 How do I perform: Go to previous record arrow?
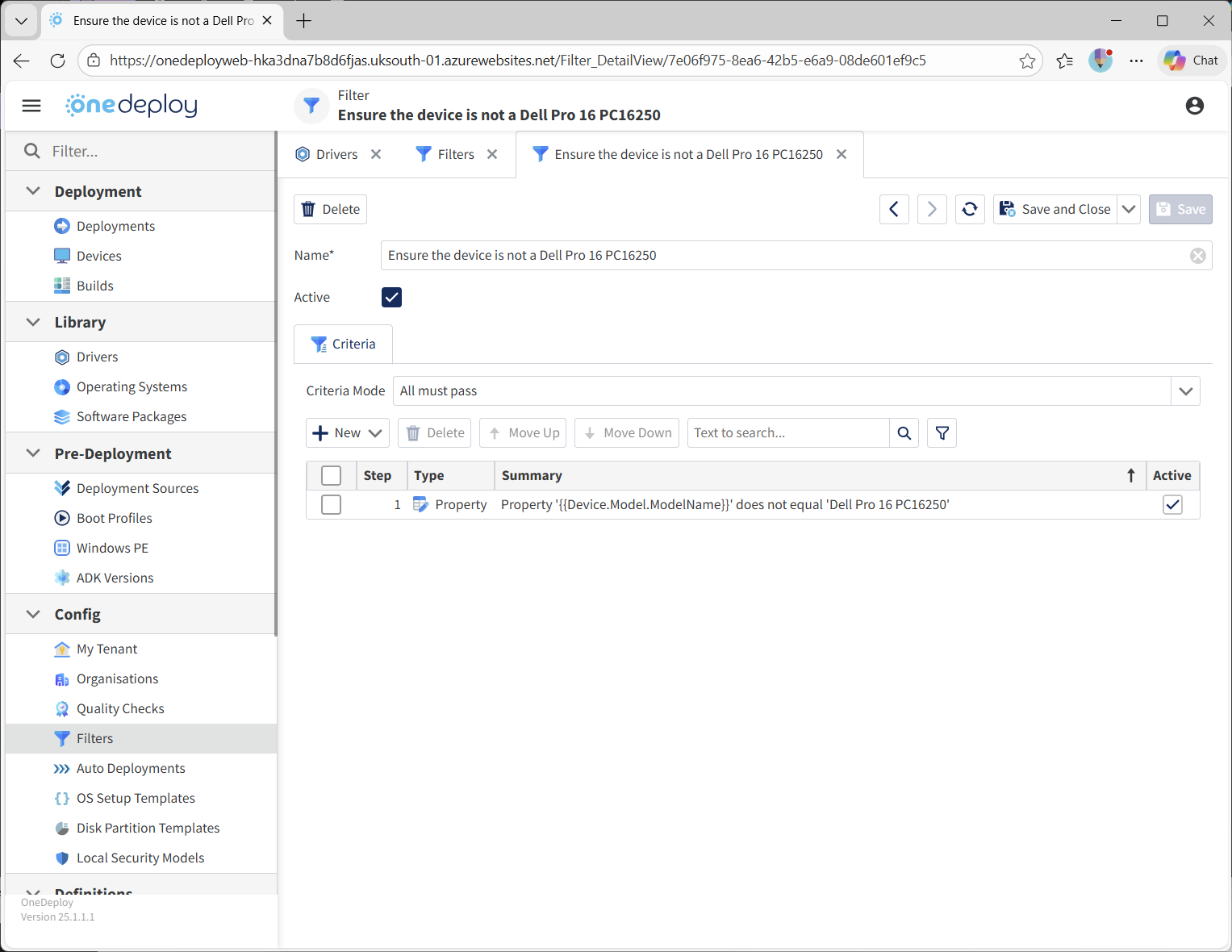click(x=894, y=209)
